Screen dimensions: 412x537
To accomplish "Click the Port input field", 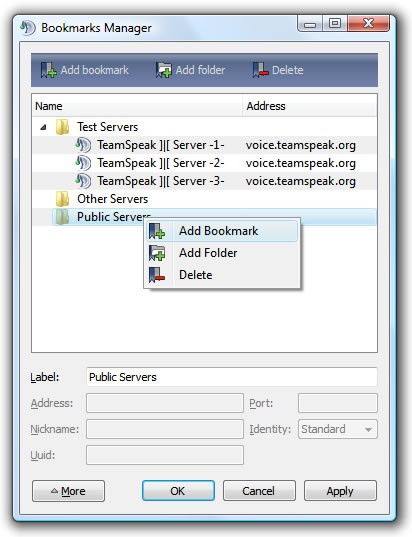I will pos(338,403).
